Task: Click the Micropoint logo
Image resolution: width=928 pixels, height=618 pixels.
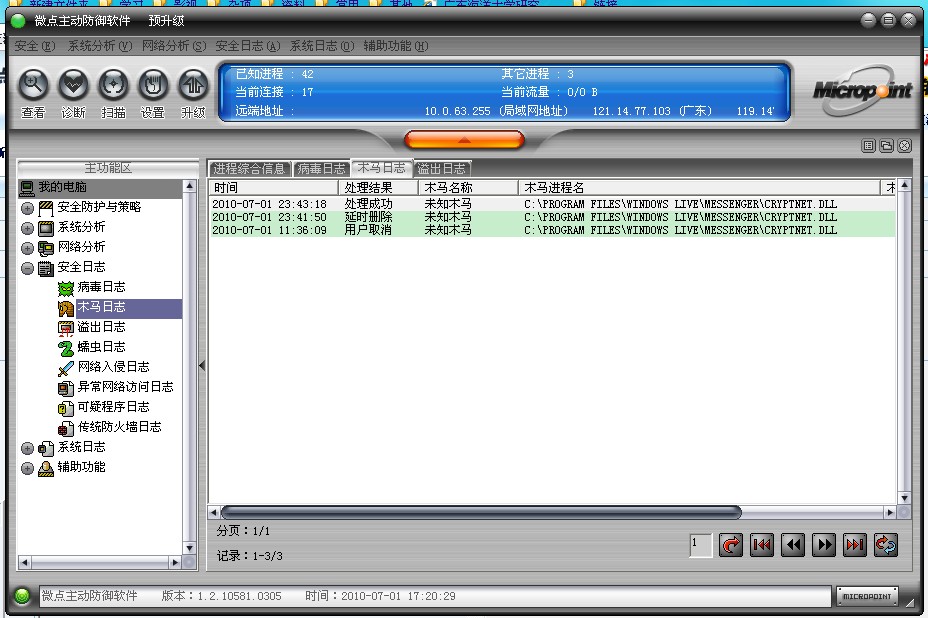Action: coord(863,90)
